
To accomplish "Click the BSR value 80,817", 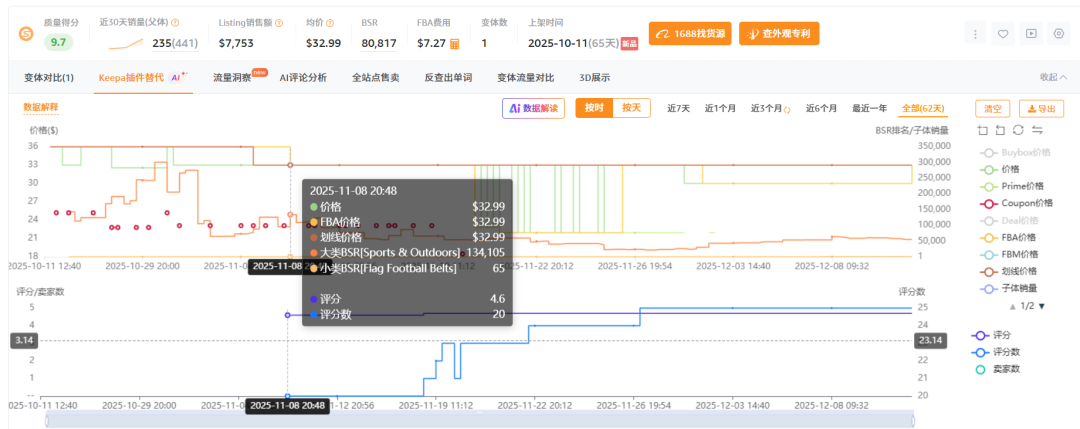I will pyautogui.click(x=379, y=43).
